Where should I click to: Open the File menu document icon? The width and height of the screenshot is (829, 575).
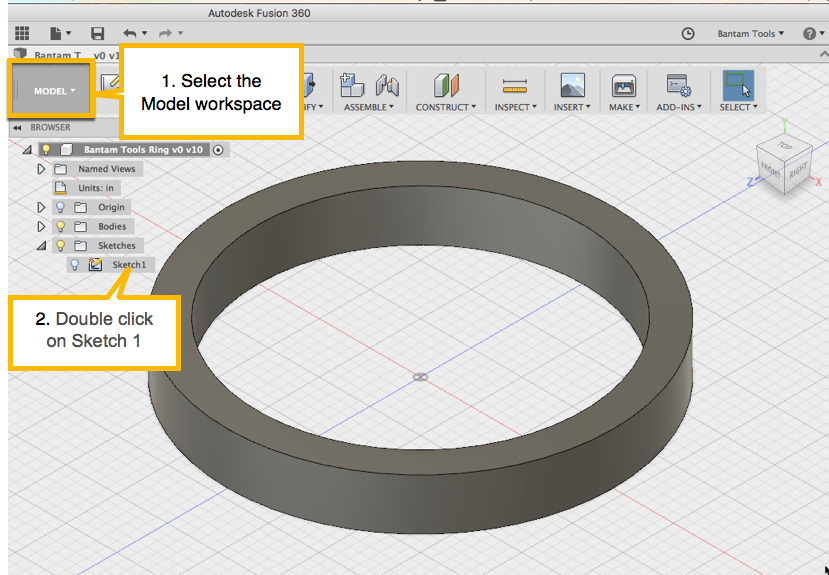[56, 33]
